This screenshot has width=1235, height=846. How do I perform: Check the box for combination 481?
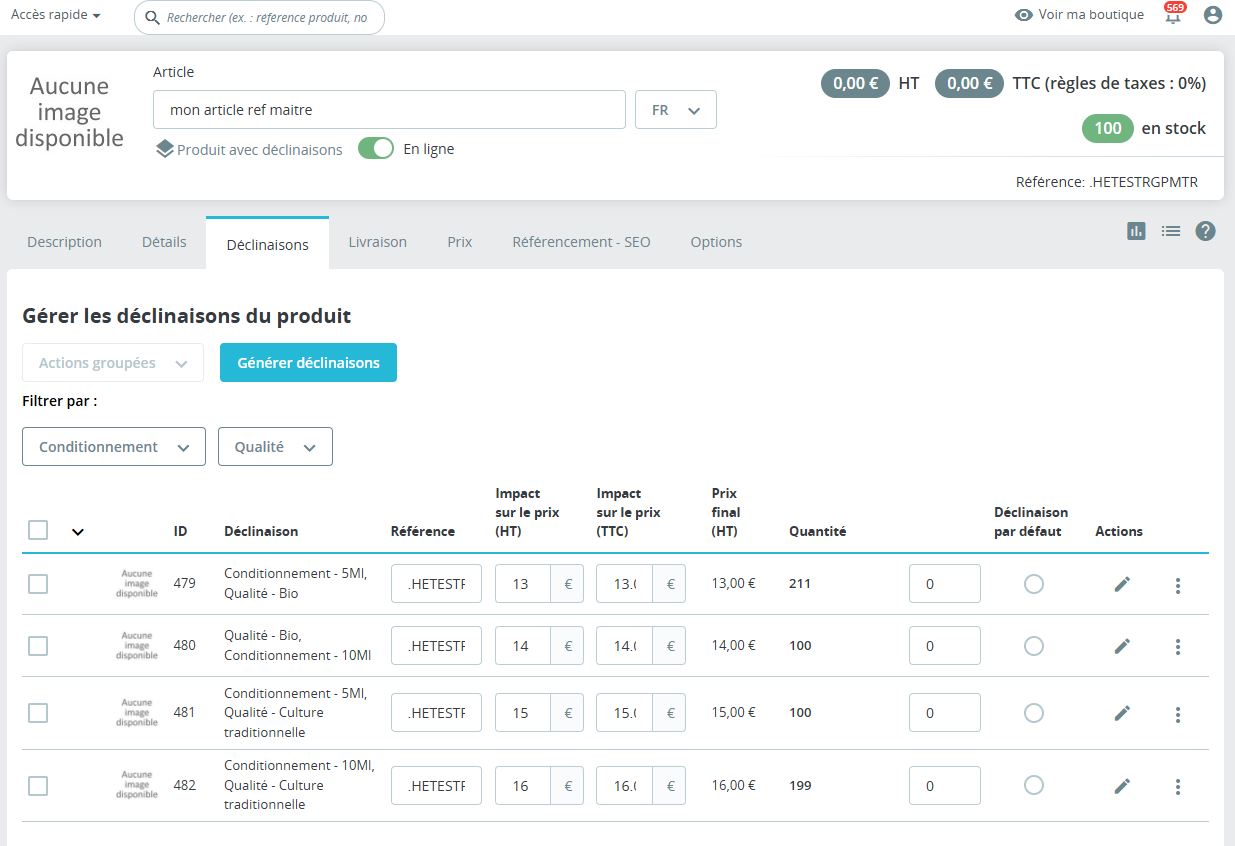(x=38, y=713)
